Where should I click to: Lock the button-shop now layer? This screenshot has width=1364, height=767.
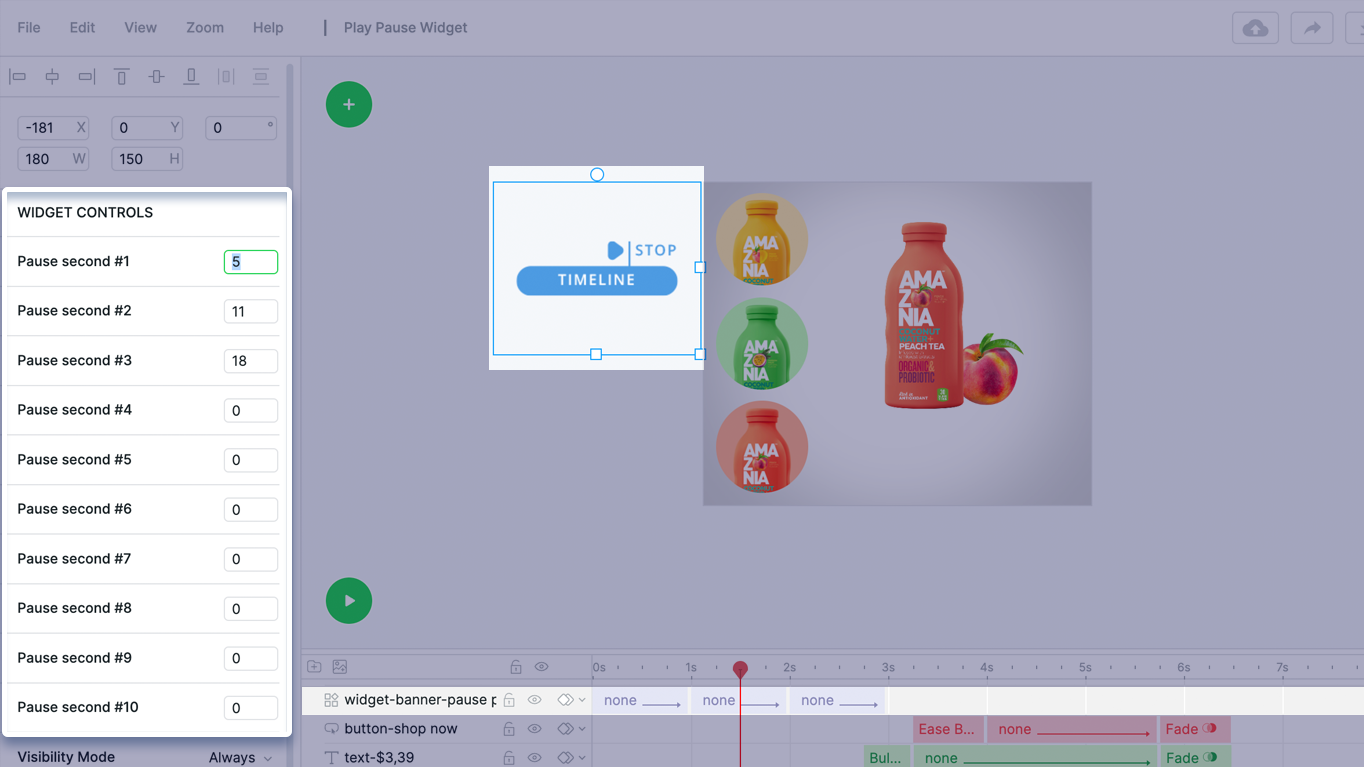pyautogui.click(x=509, y=729)
